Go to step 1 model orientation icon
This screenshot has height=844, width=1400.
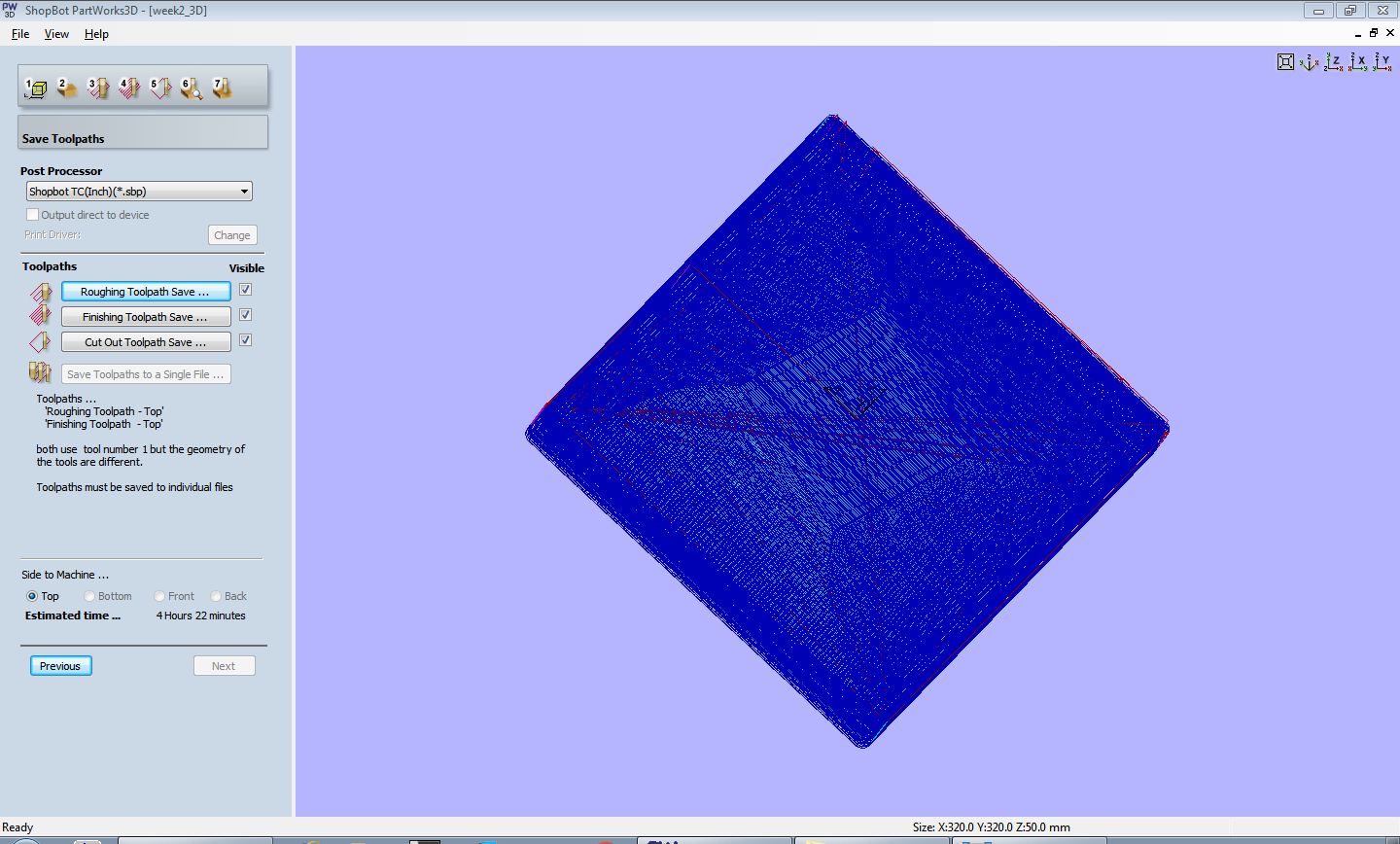pyautogui.click(x=36, y=88)
